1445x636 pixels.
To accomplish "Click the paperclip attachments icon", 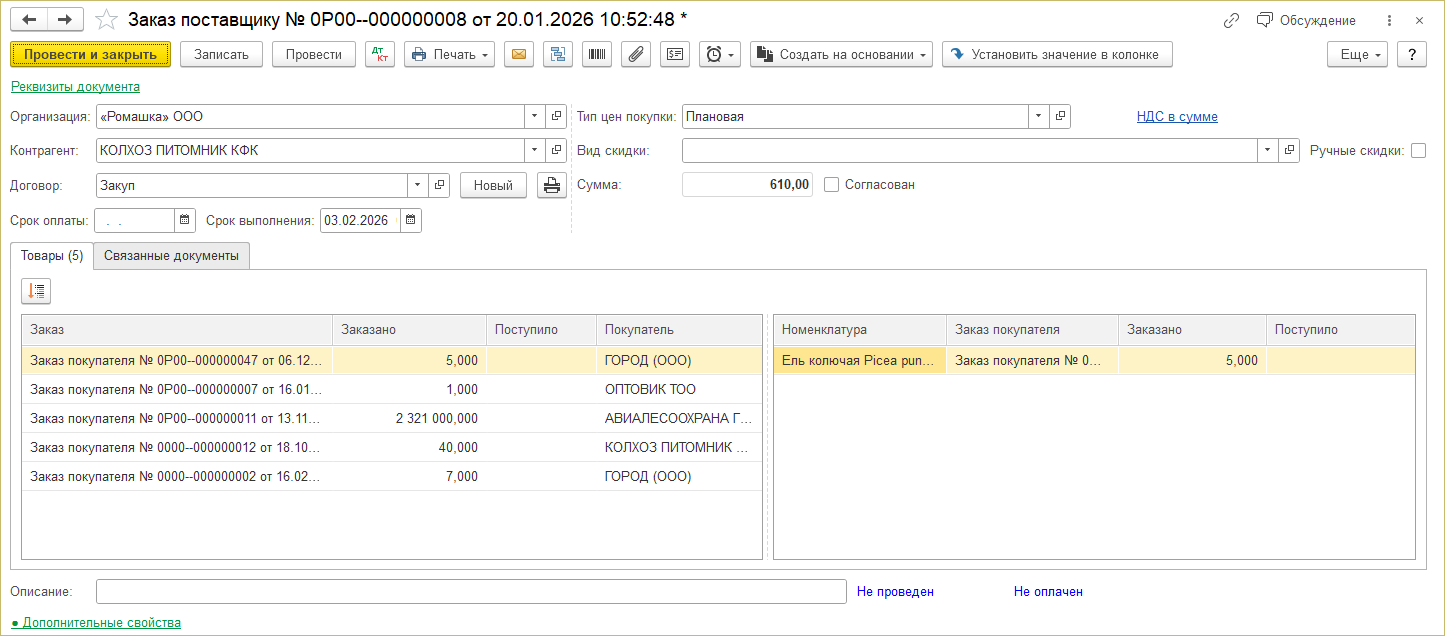I will (636, 55).
